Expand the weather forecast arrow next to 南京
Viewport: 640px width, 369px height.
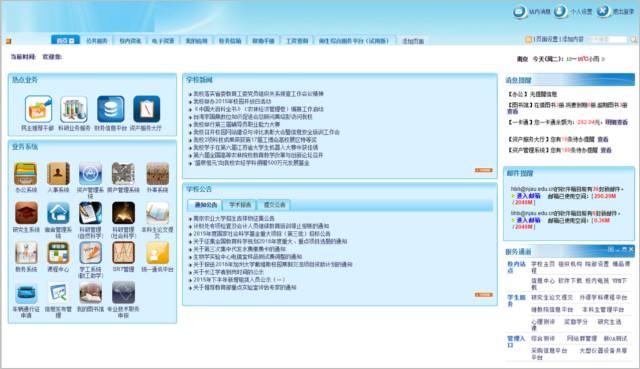point(603,59)
